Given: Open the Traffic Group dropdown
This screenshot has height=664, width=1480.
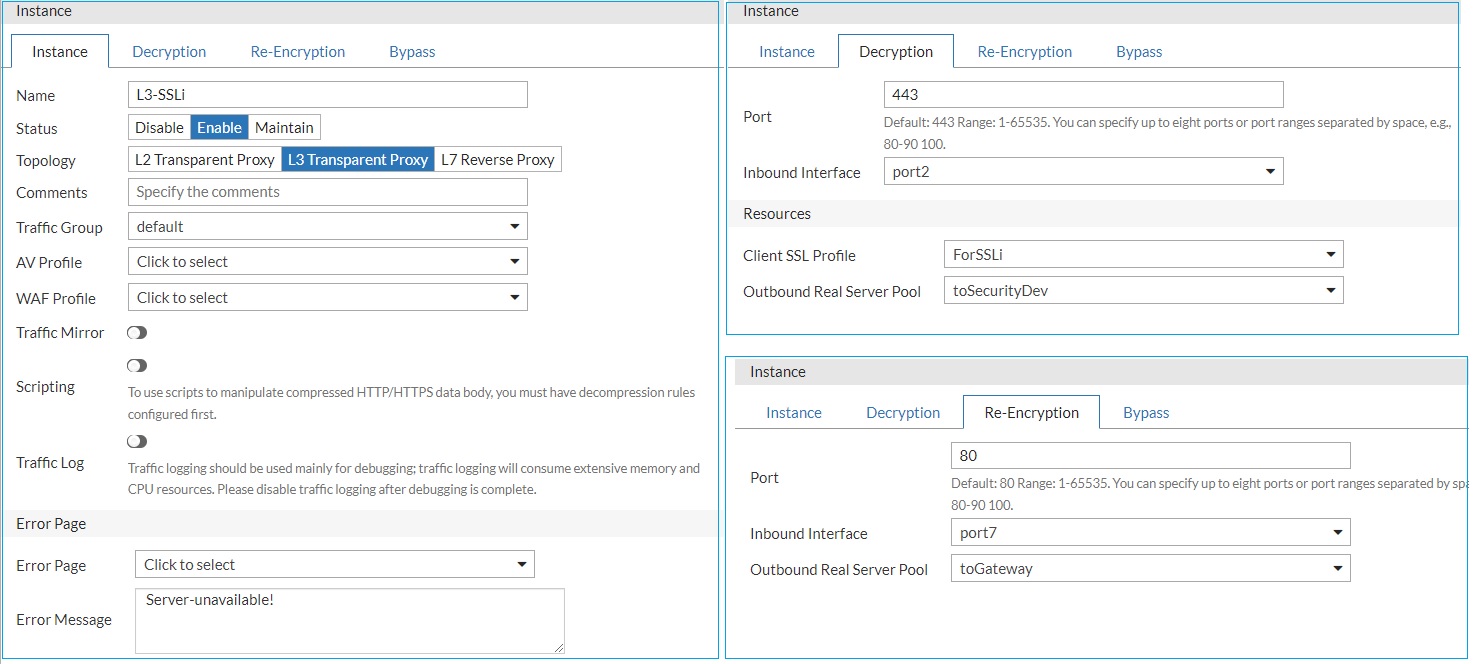Looking at the screenshot, I should pos(327,227).
